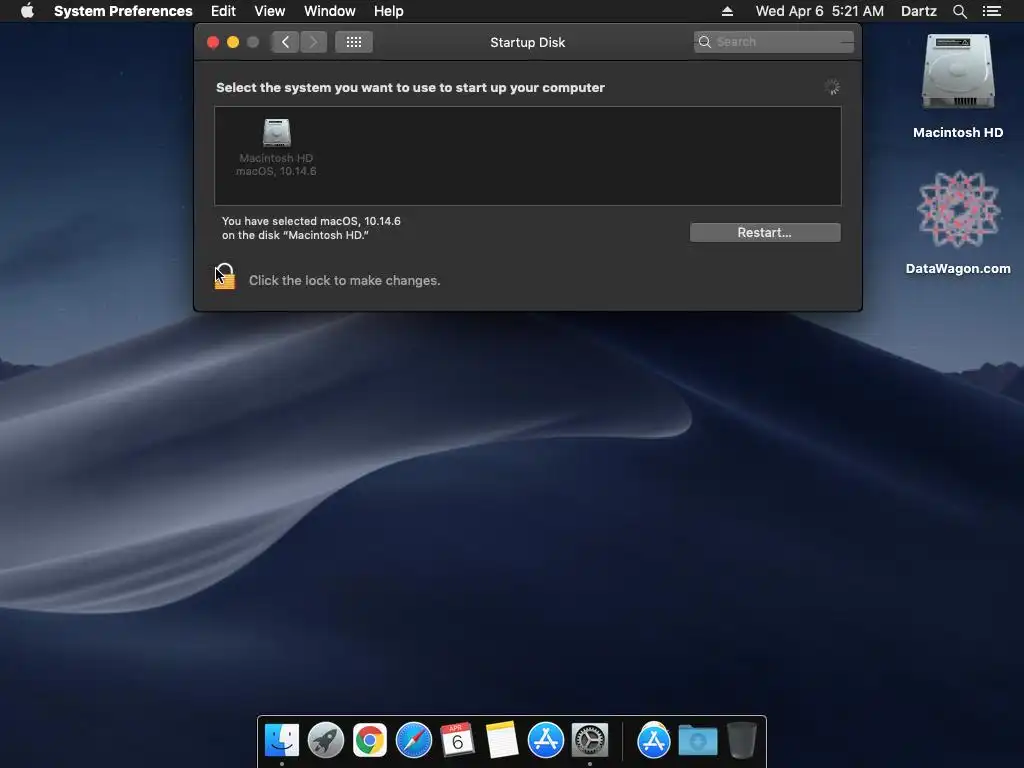
Task: Click the 'Click the lock to make changes.' text
Action: coord(344,280)
